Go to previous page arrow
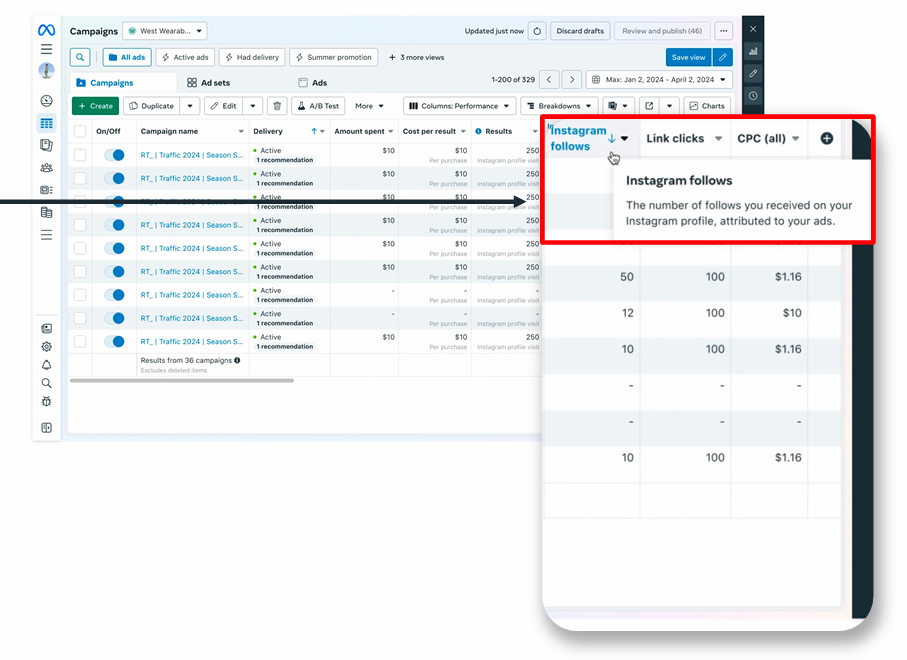Screen dimensions: 907x660 pyautogui.click(x=549, y=80)
